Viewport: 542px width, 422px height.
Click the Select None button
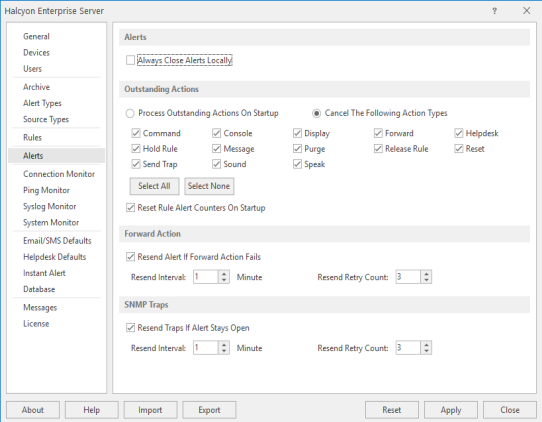pos(209,186)
